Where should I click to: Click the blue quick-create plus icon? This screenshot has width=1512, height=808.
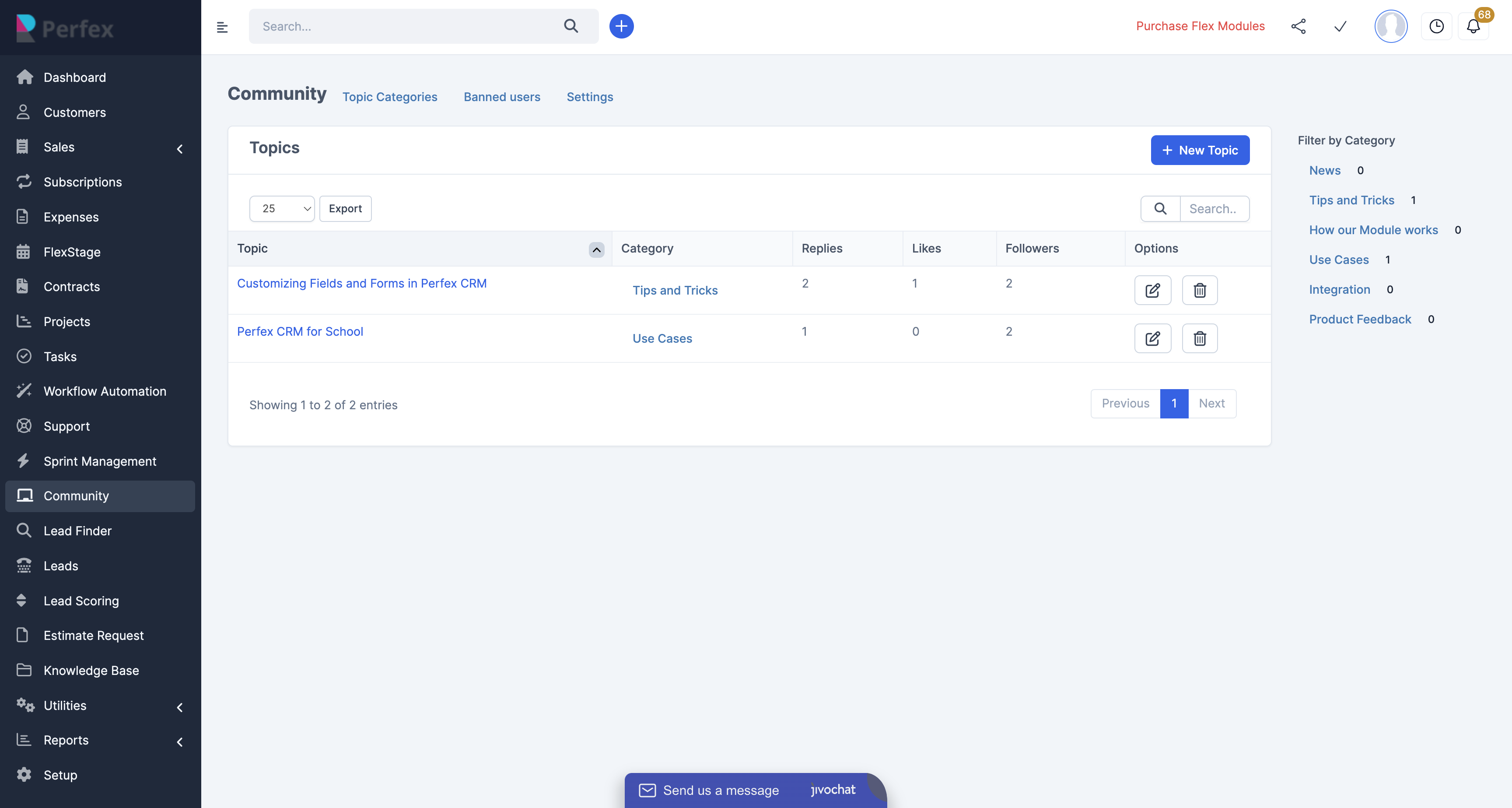coord(621,26)
